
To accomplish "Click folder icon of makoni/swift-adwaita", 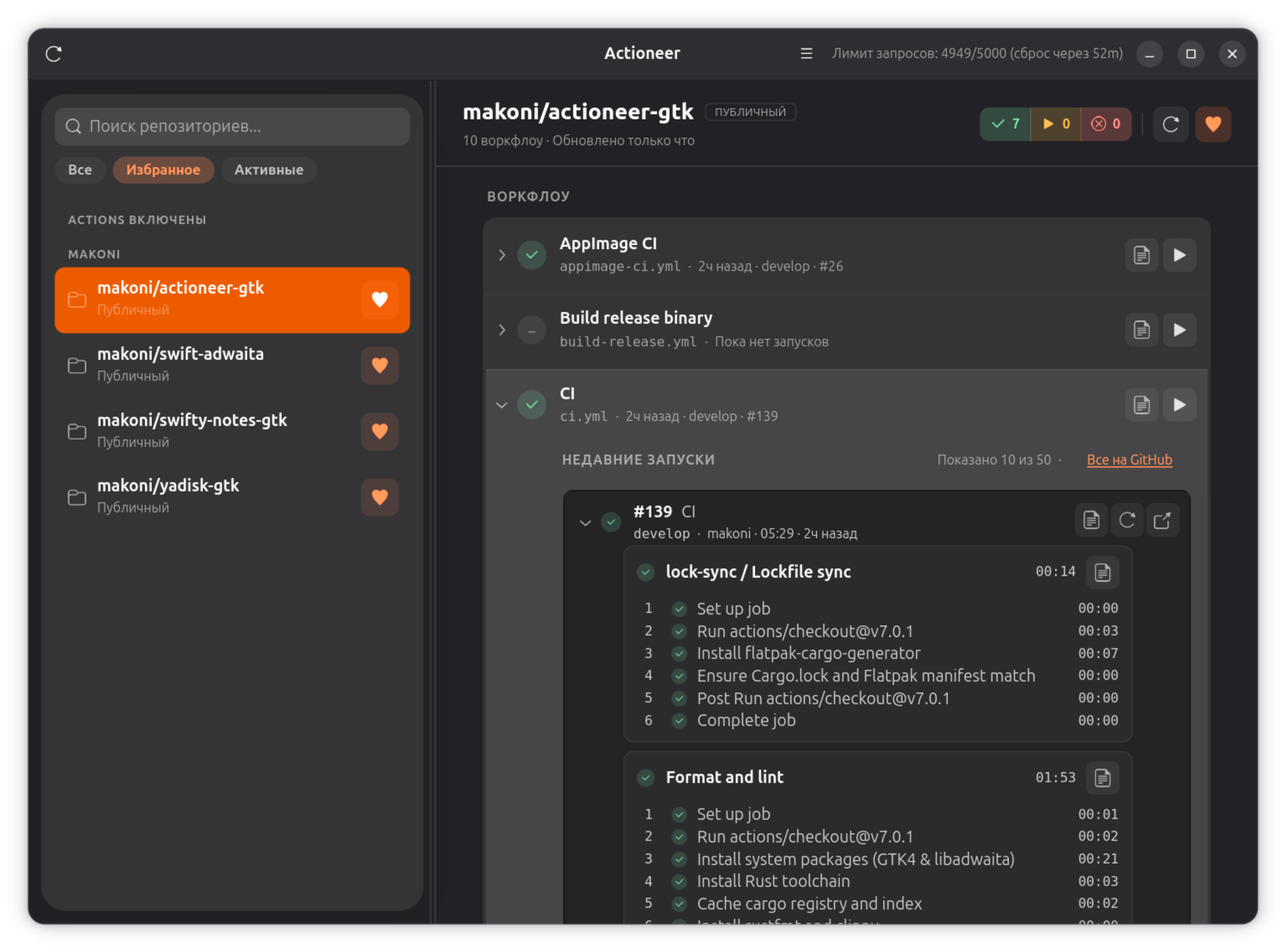I will pyautogui.click(x=77, y=365).
